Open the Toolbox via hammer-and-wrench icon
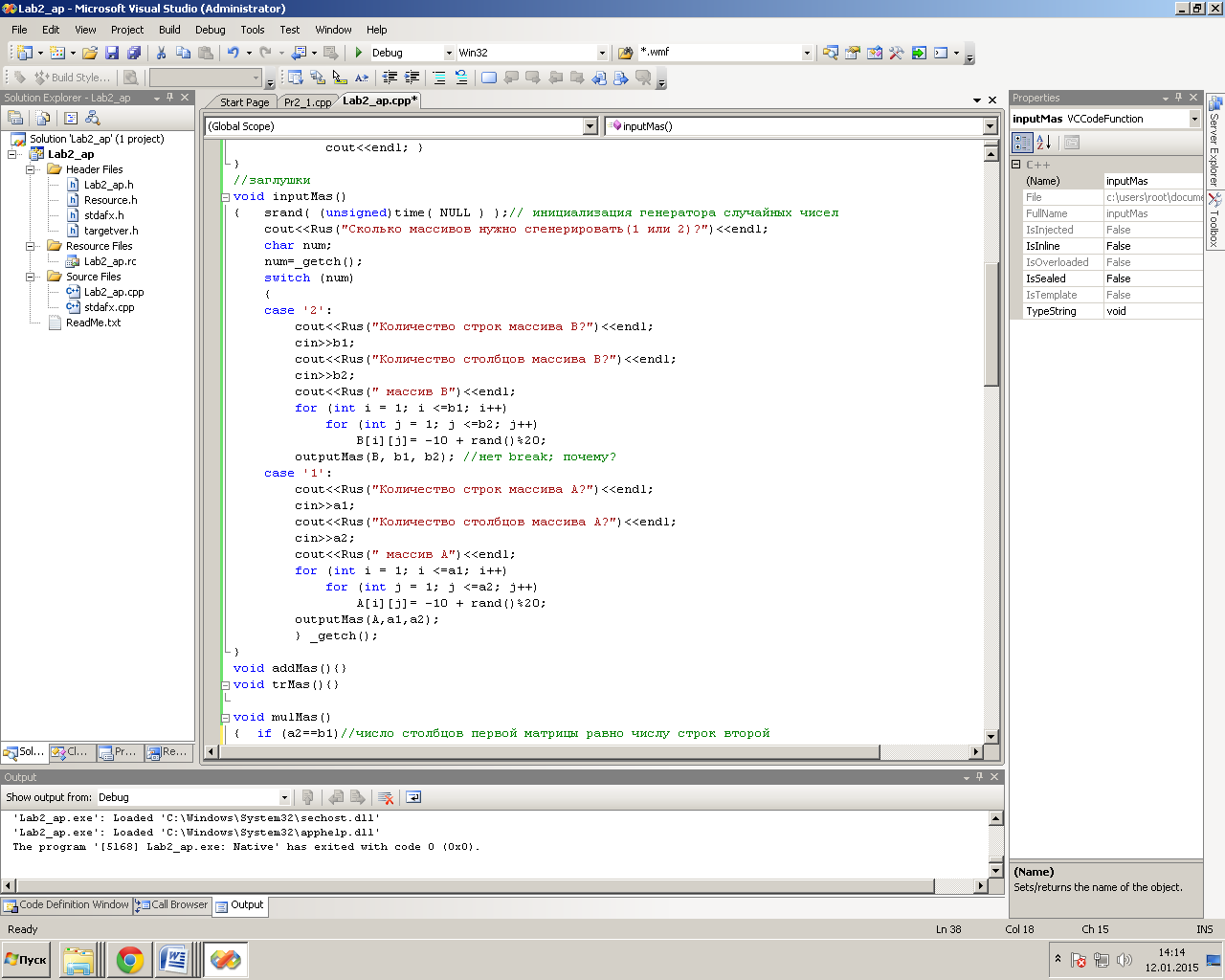 pyautogui.click(x=897, y=53)
